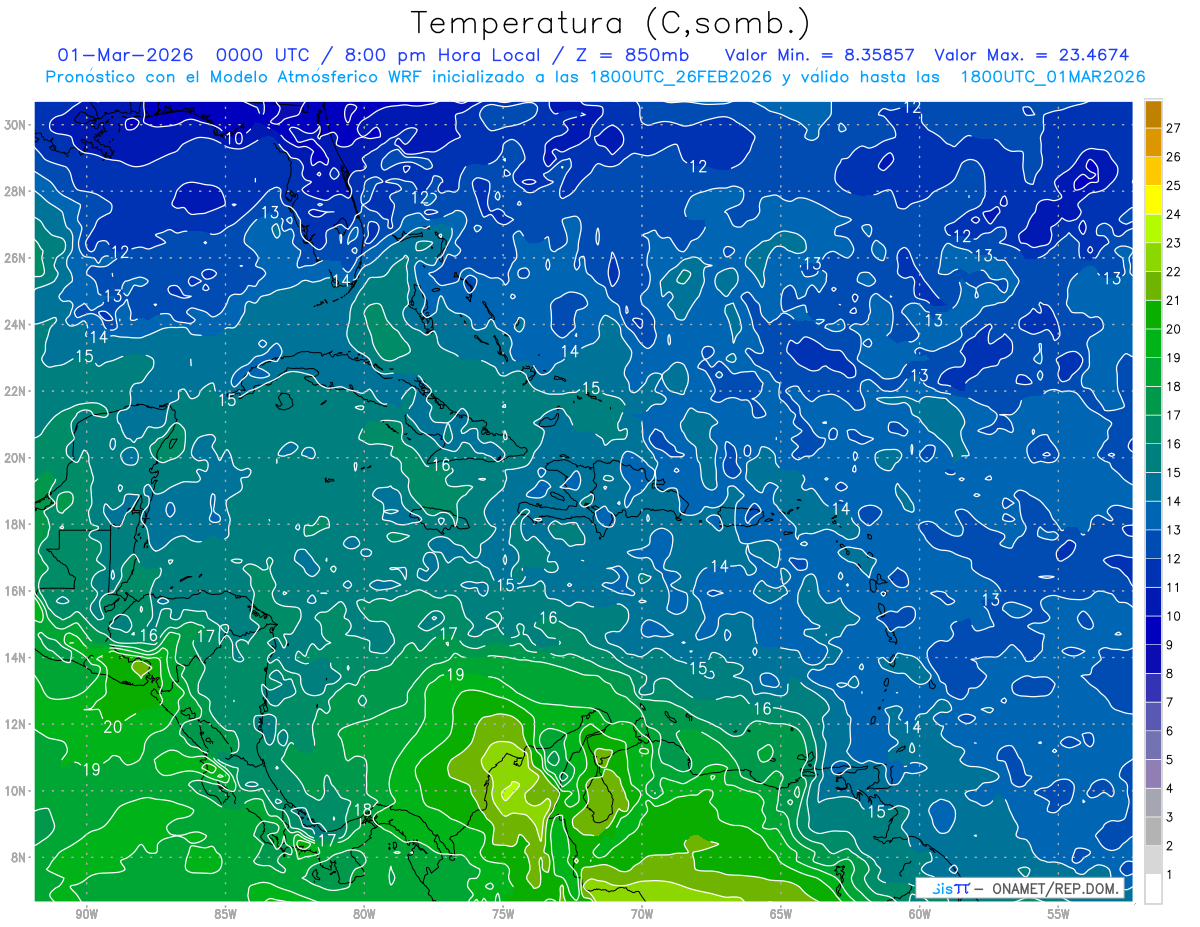The height and width of the screenshot is (927, 1200).
Task: Click the light gray color bar segment between 1 and 2
Action: [1153, 860]
